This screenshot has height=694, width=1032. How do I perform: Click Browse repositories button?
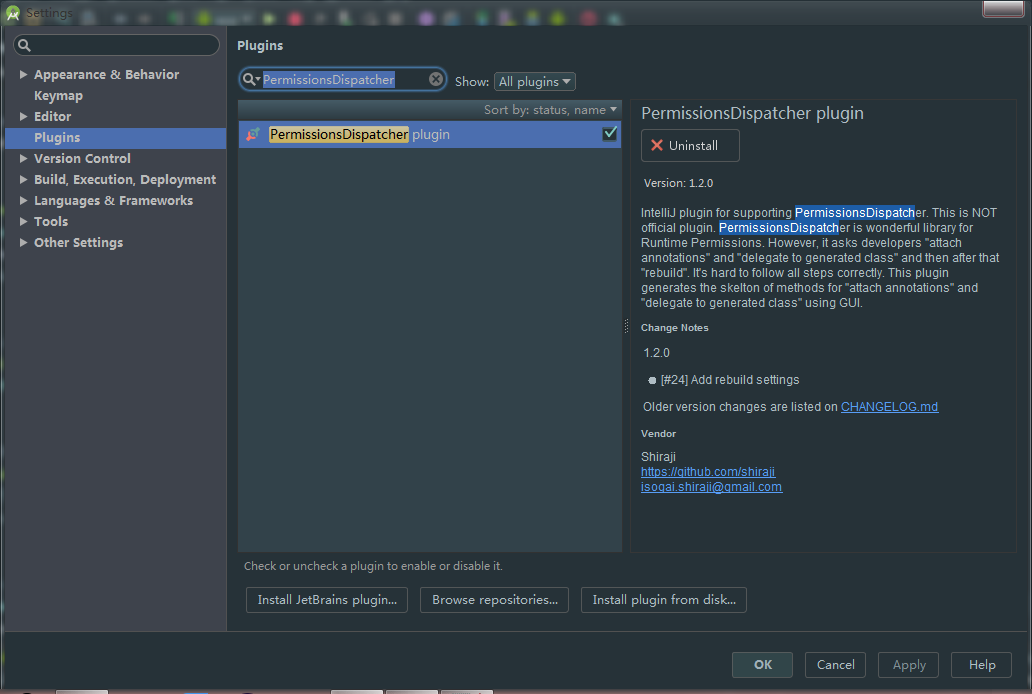pos(494,600)
